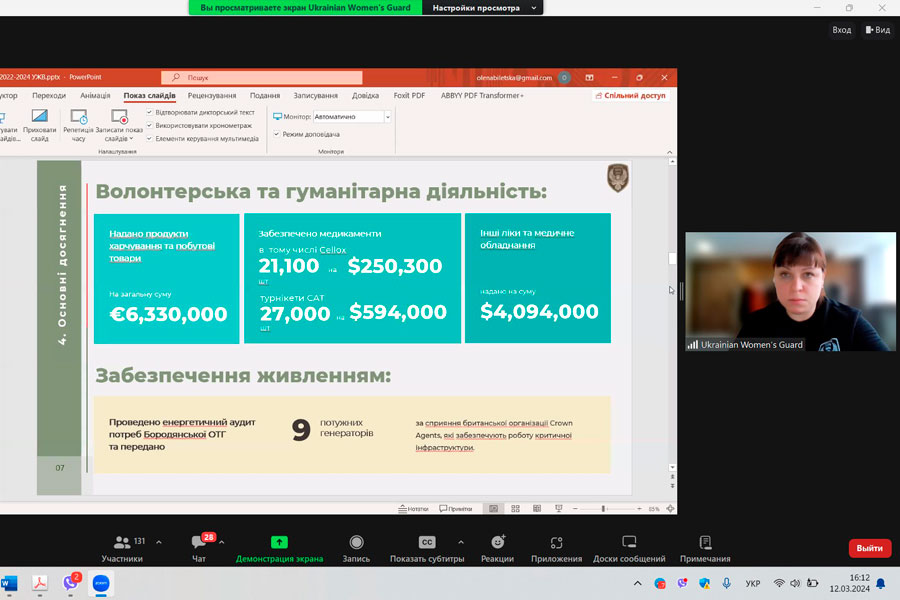Click the Записати показ слайдів icon
The height and width of the screenshot is (600, 900).
coord(119,117)
